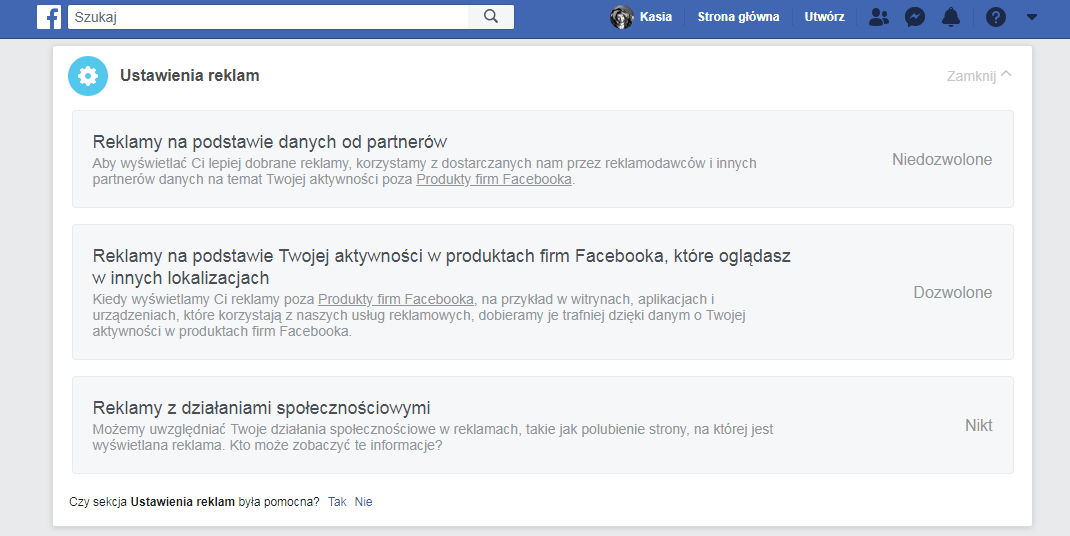Expand Reklamy na podstawie Twojej aktywności section
The image size is (1070, 536).
(543, 292)
